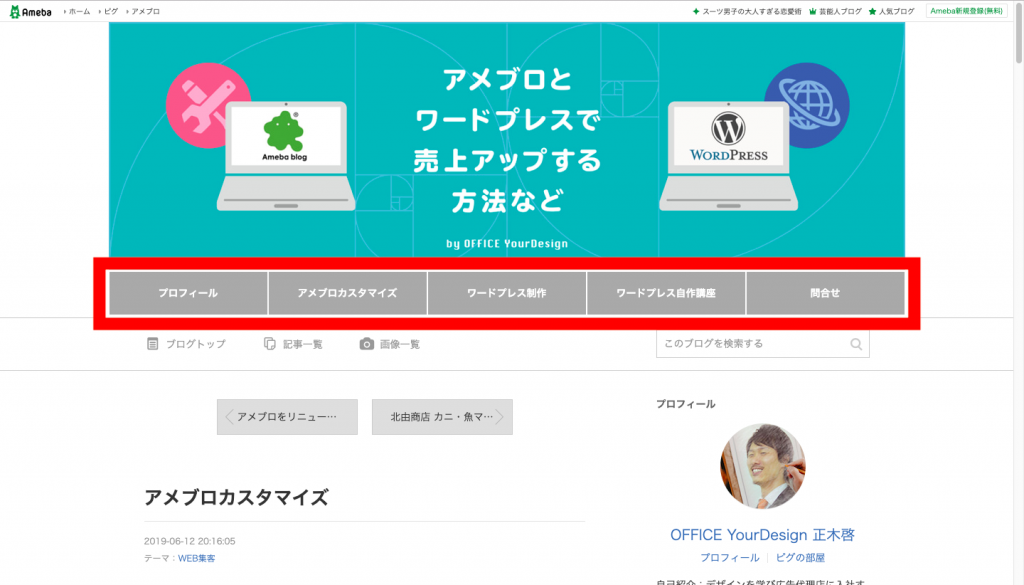Click the WordPress laptop image in banner
Screen dimensions: 1024x585
click(728, 155)
